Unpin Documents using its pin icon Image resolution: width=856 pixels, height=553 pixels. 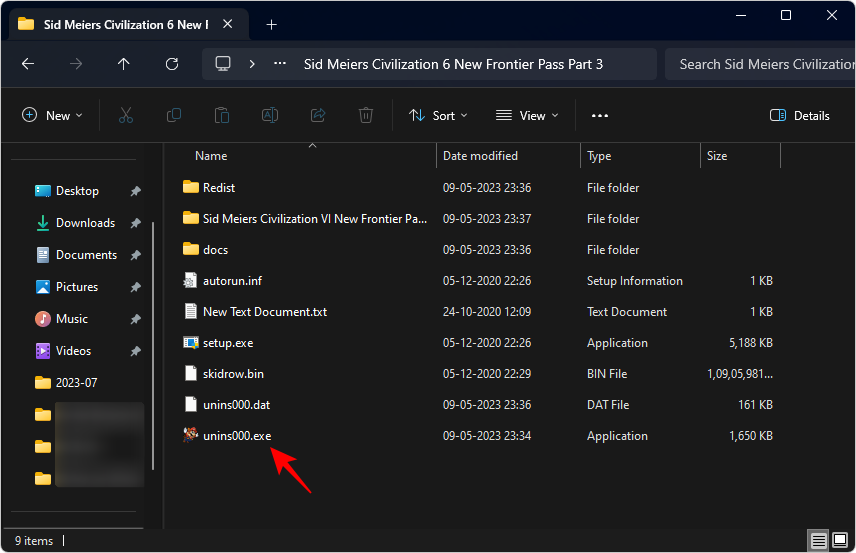coord(135,255)
